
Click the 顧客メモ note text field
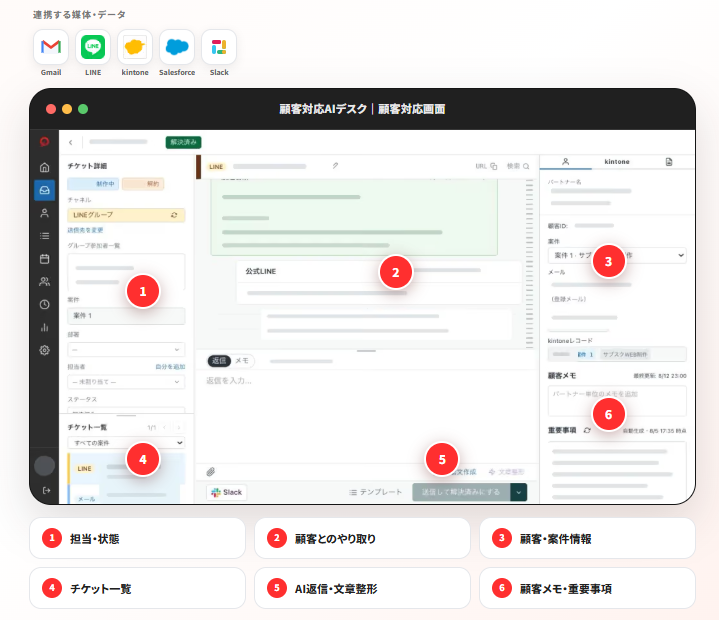(x=617, y=401)
